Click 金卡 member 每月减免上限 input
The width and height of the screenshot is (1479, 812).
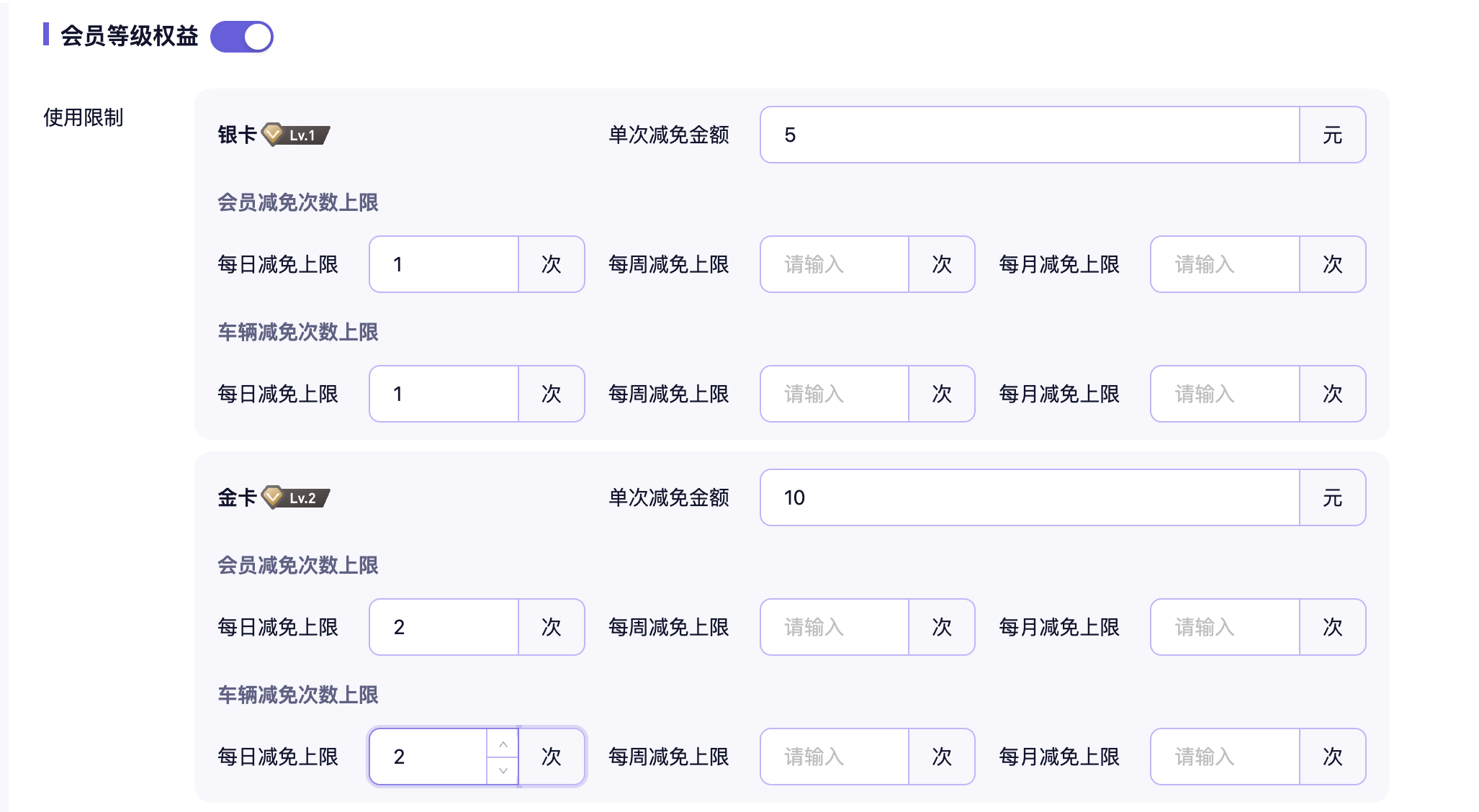pos(1225,627)
